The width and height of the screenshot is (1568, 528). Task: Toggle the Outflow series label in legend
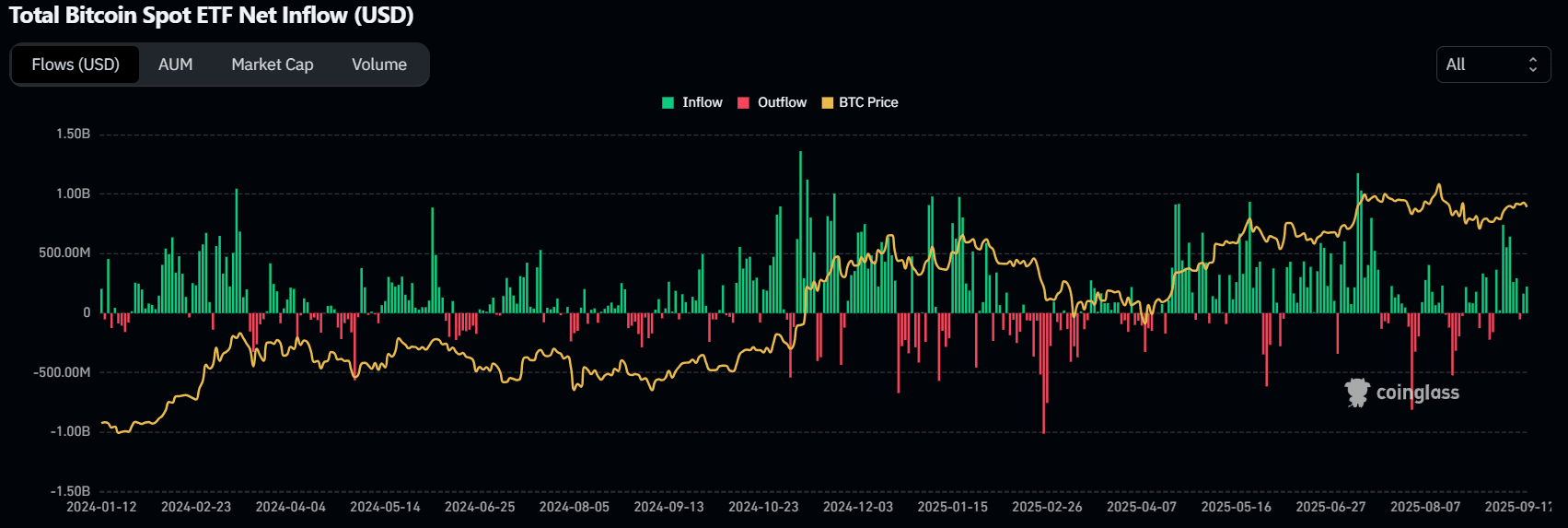pyautogui.click(x=782, y=102)
